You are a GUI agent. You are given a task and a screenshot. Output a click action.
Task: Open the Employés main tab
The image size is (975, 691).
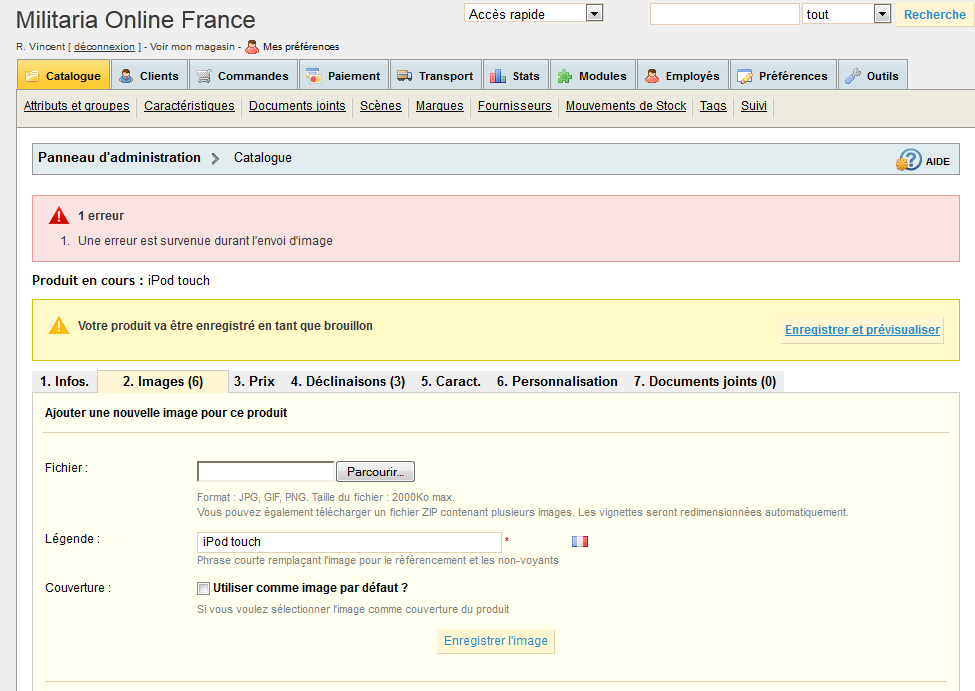click(x=683, y=75)
